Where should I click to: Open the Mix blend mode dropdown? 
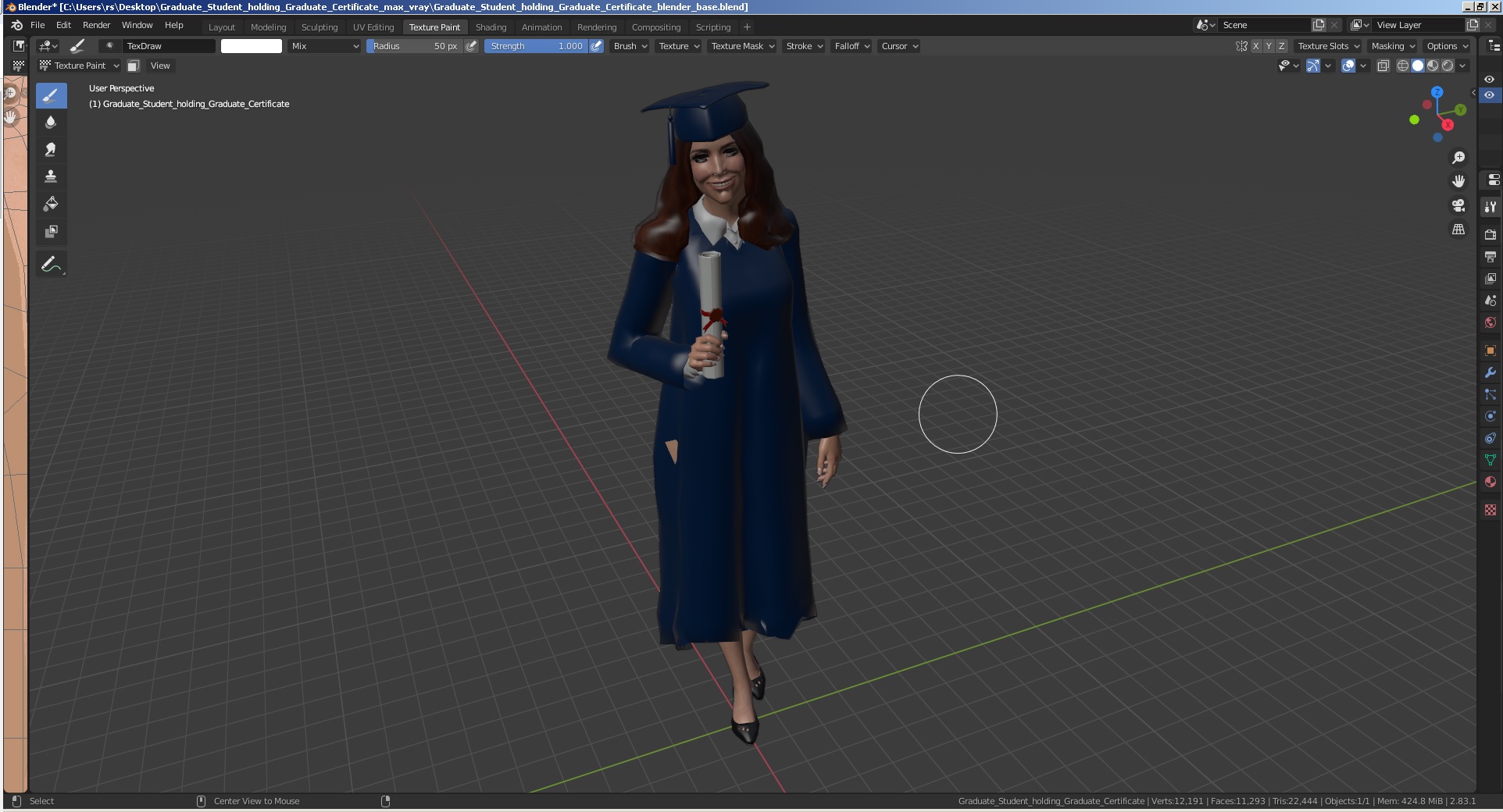tap(324, 46)
